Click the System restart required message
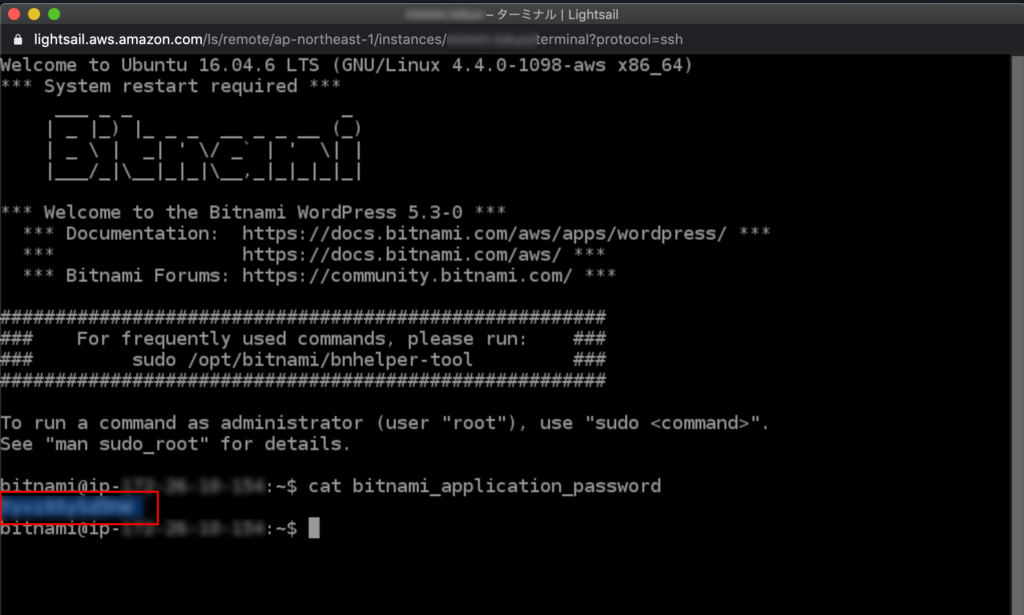The width and height of the screenshot is (1024, 615). coord(170,86)
